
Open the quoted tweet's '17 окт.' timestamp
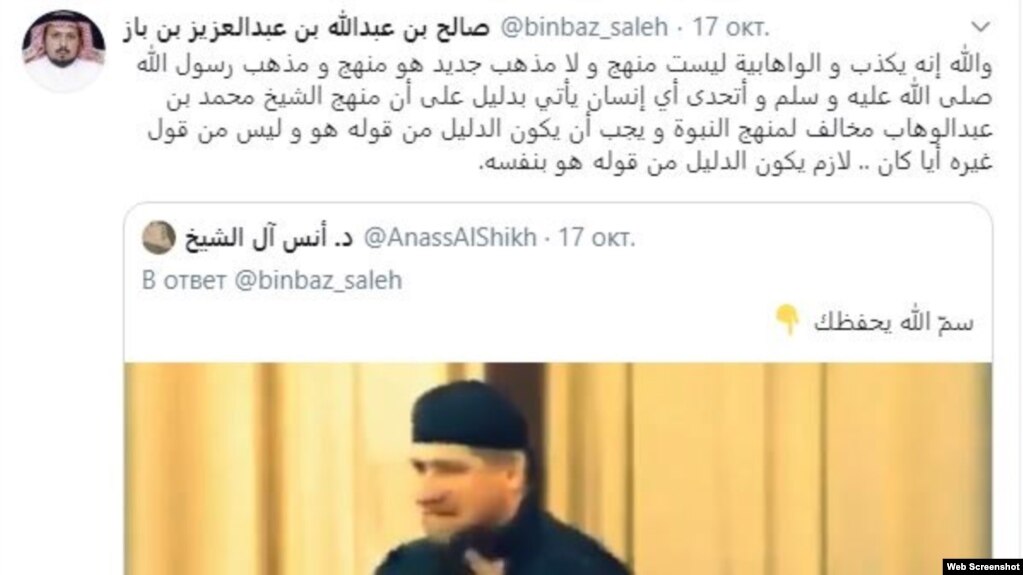pos(596,238)
